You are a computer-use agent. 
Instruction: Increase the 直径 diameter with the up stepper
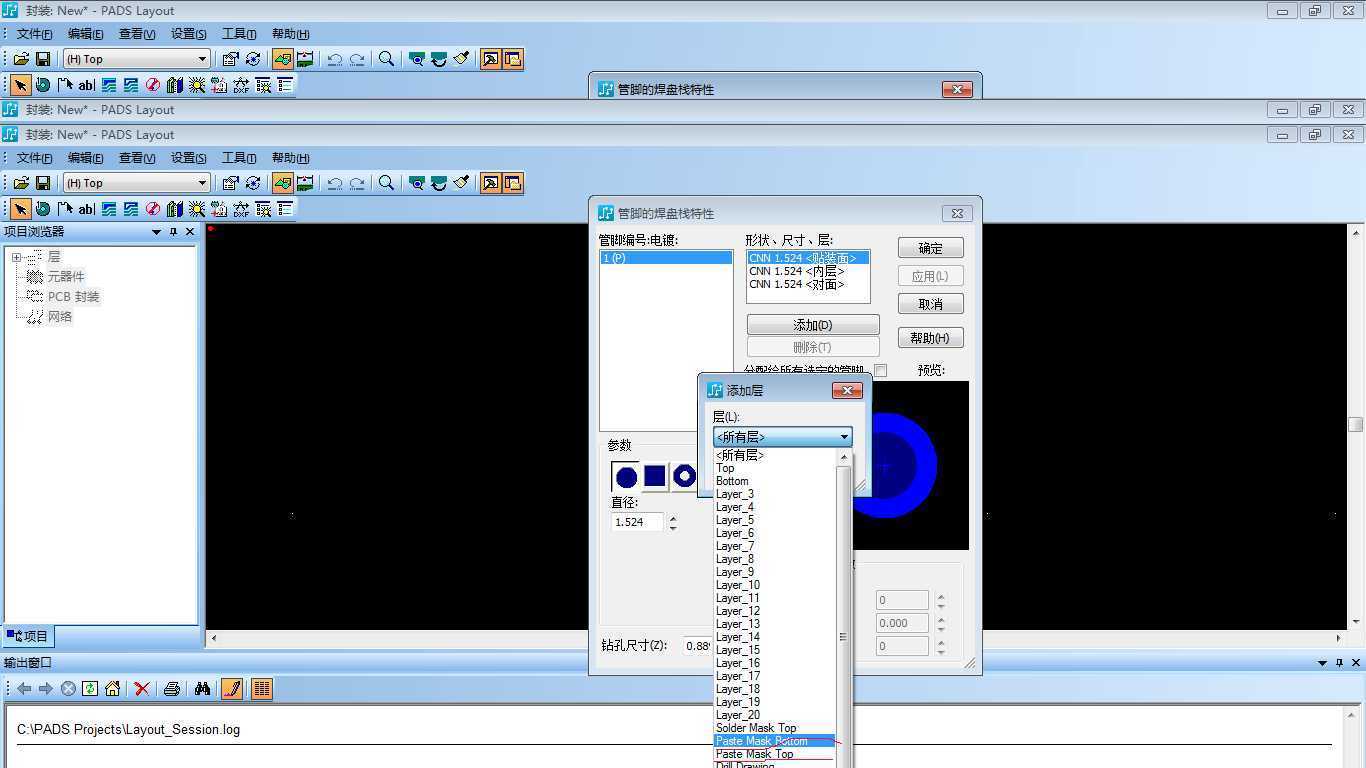coord(673,518)
